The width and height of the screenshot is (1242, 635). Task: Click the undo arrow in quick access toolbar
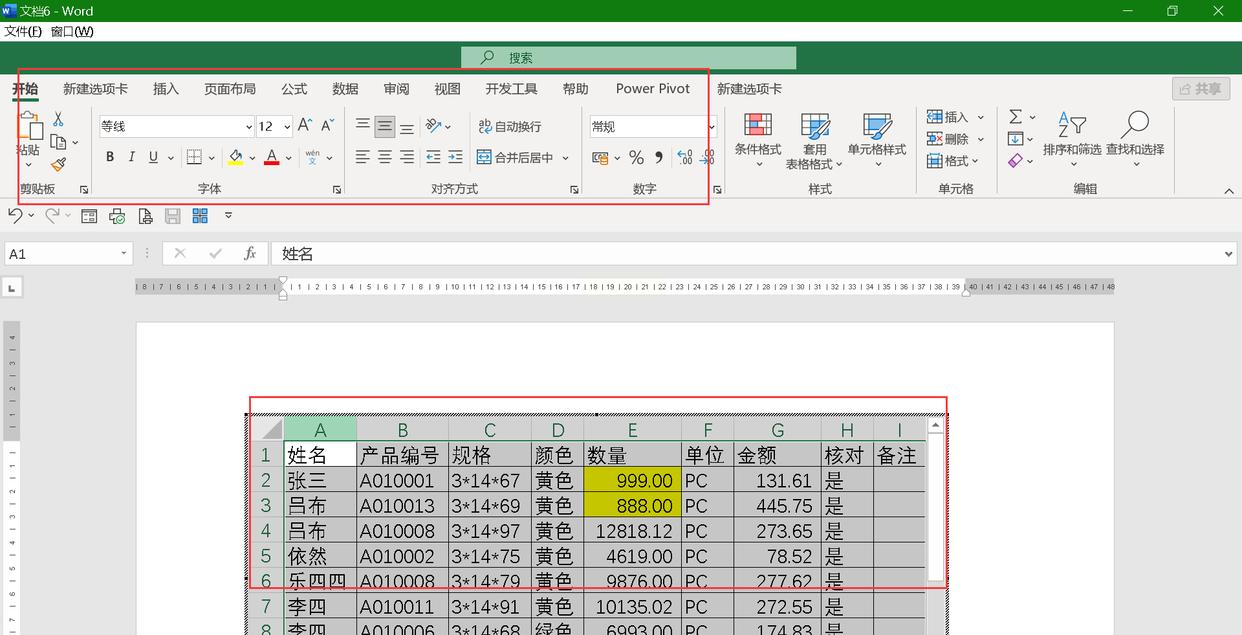pos(15,215)
